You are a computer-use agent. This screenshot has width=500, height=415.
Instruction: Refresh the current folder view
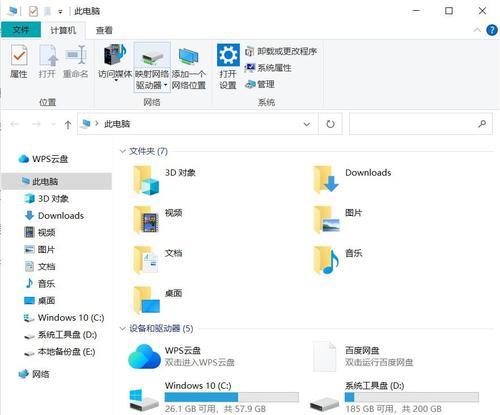(330, 124)
